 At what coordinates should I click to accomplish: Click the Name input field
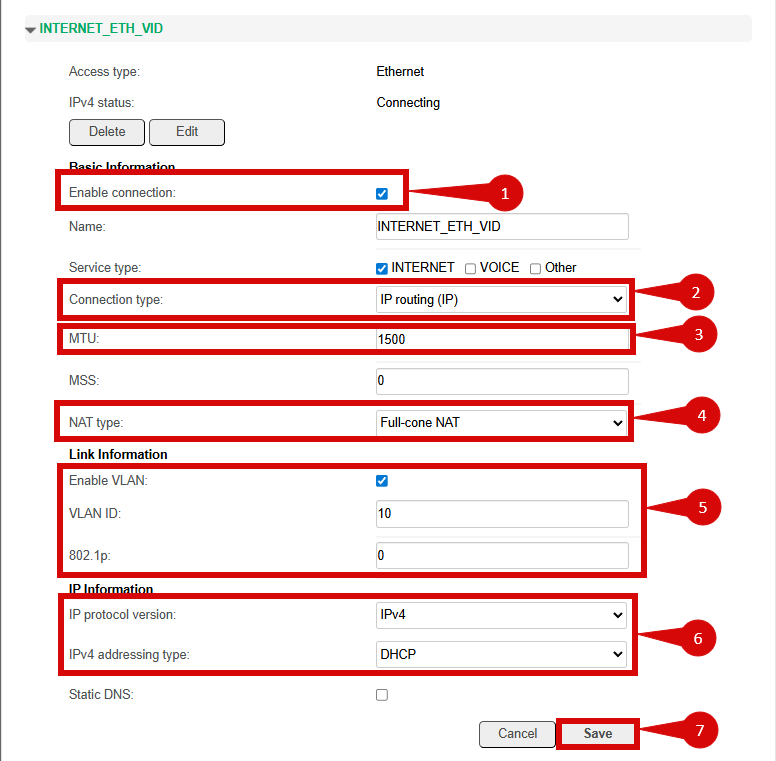point(502,227)
